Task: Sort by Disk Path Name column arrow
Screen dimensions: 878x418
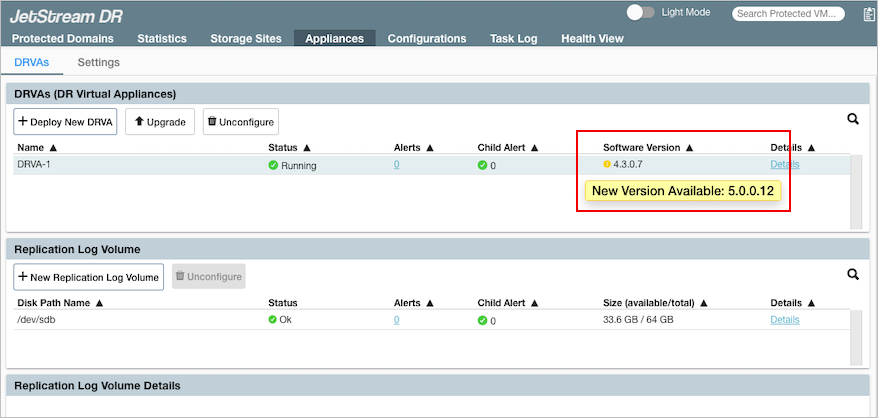Action: point(99,303)
